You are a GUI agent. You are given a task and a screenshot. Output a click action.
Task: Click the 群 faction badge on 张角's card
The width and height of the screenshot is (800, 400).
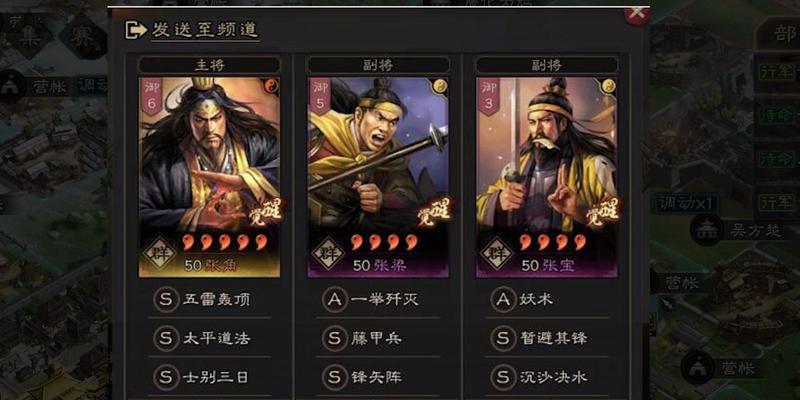(160, 253)
